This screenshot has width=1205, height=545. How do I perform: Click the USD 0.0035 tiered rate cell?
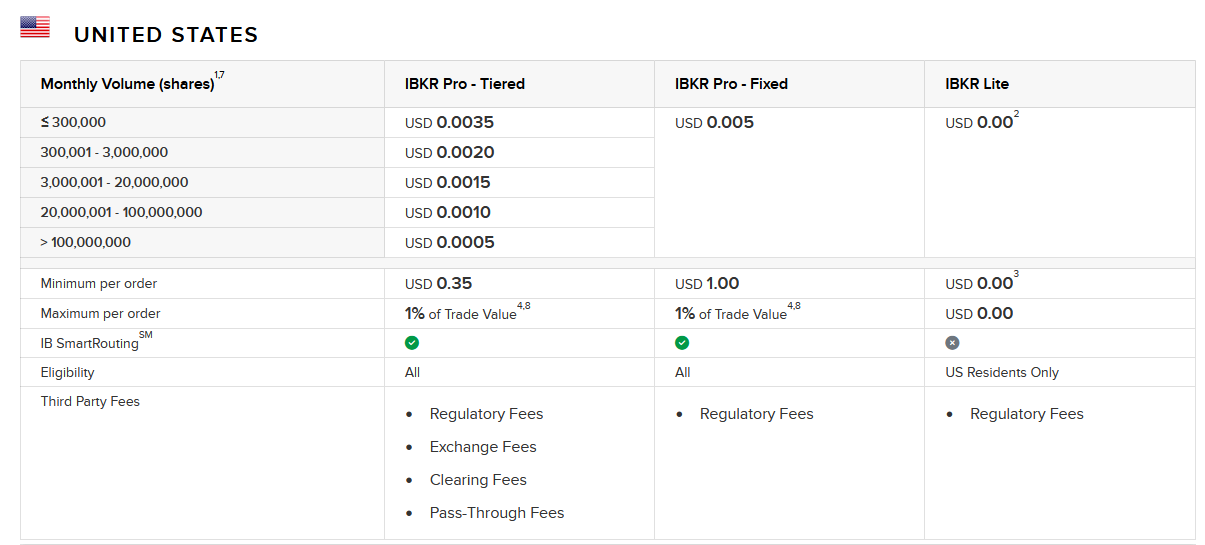tap(450, 123)
